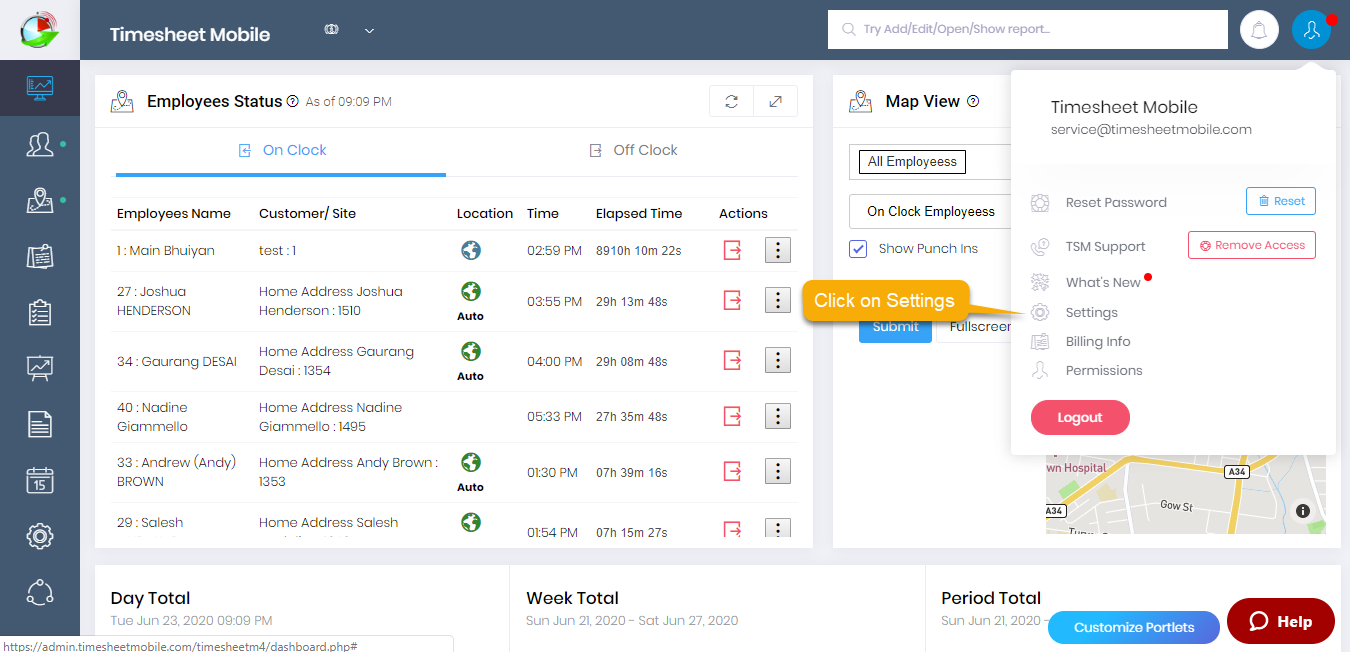Click the Employees Name column header

(174, 213)
